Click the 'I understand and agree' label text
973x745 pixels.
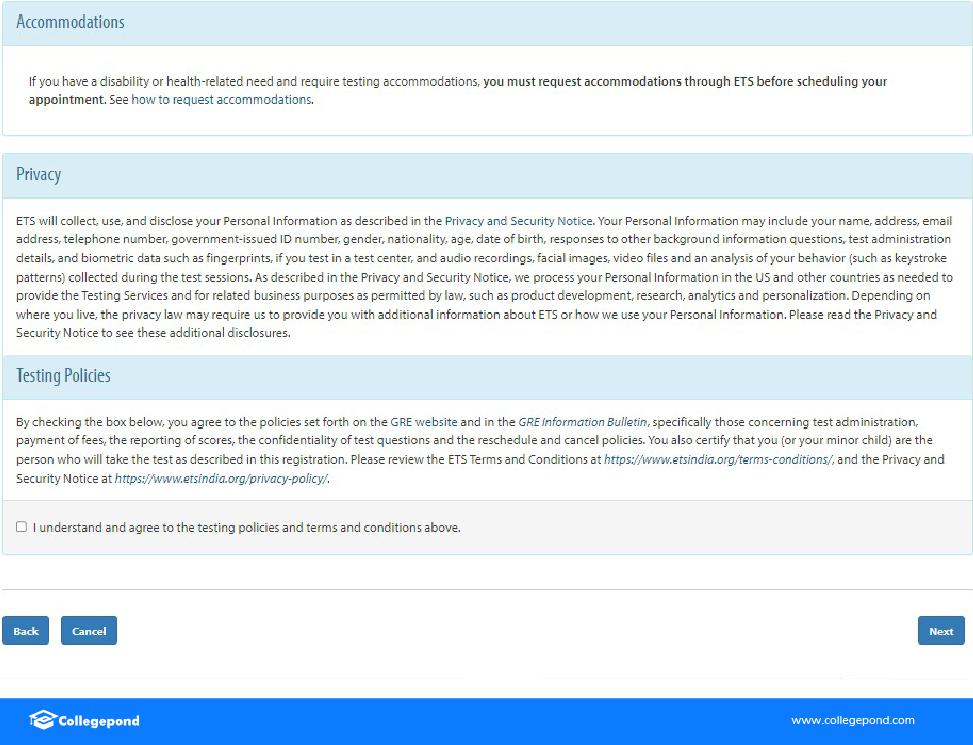click(246, 528)
